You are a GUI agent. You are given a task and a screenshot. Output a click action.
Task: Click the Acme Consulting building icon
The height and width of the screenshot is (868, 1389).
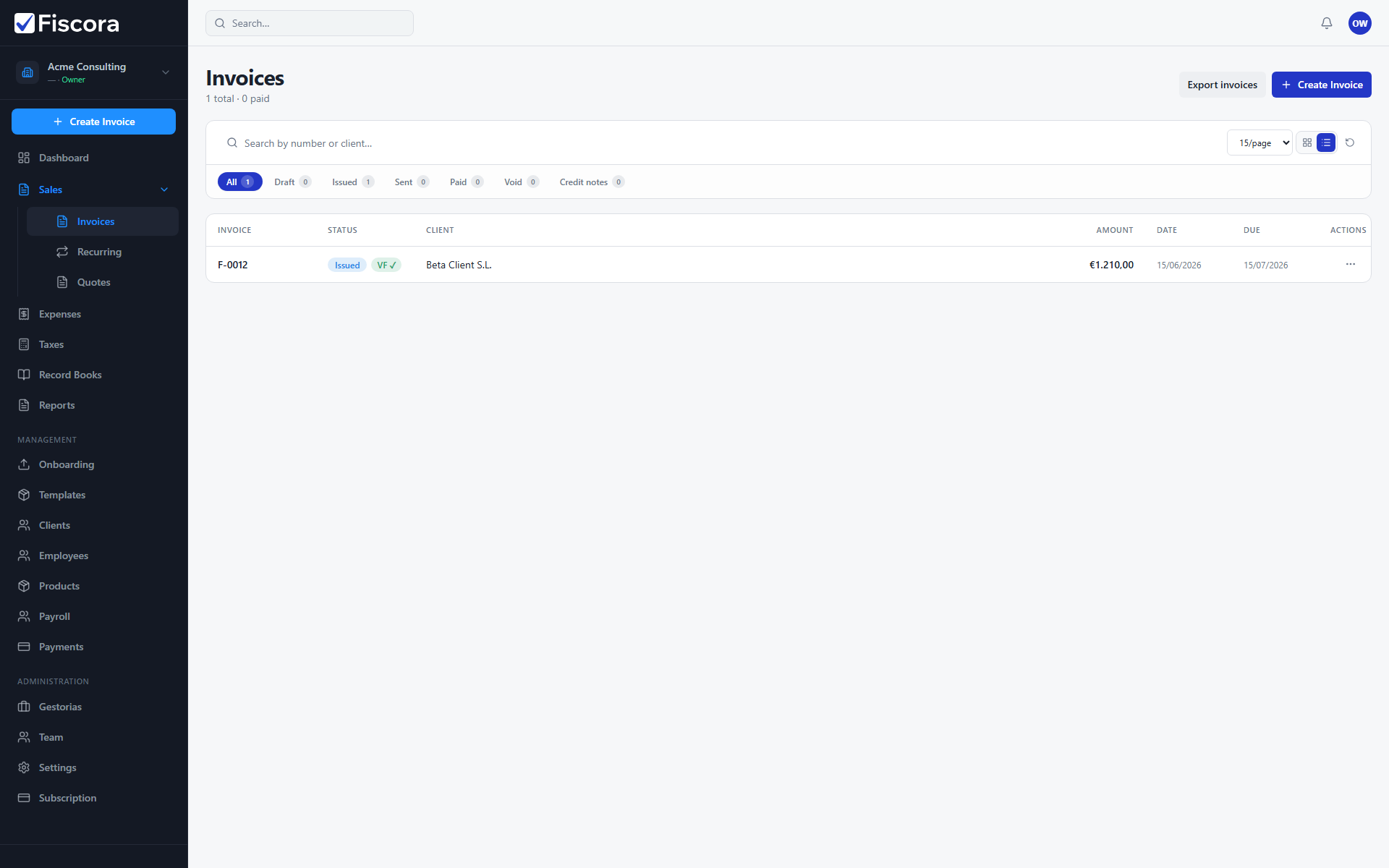[27, 72]
